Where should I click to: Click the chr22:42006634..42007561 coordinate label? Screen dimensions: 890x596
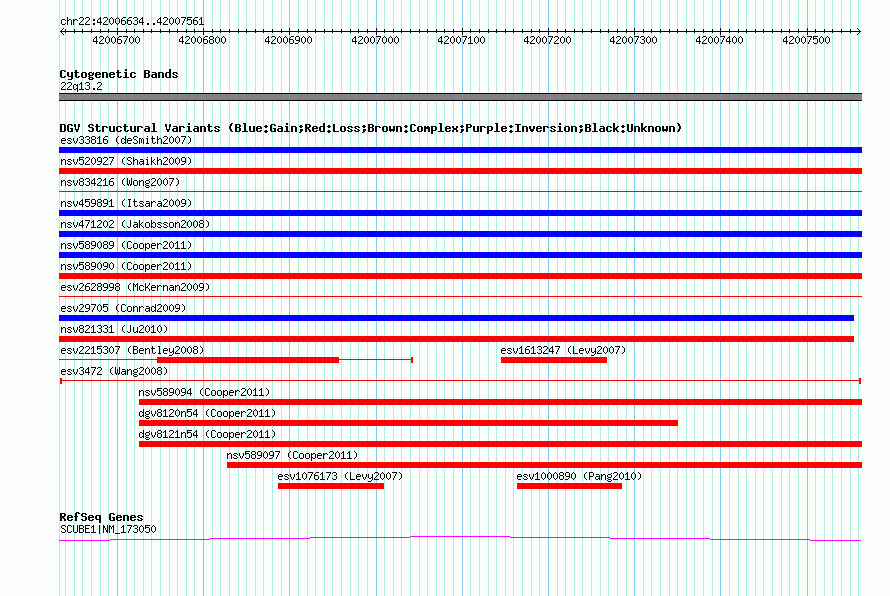(x=132, y=22)
